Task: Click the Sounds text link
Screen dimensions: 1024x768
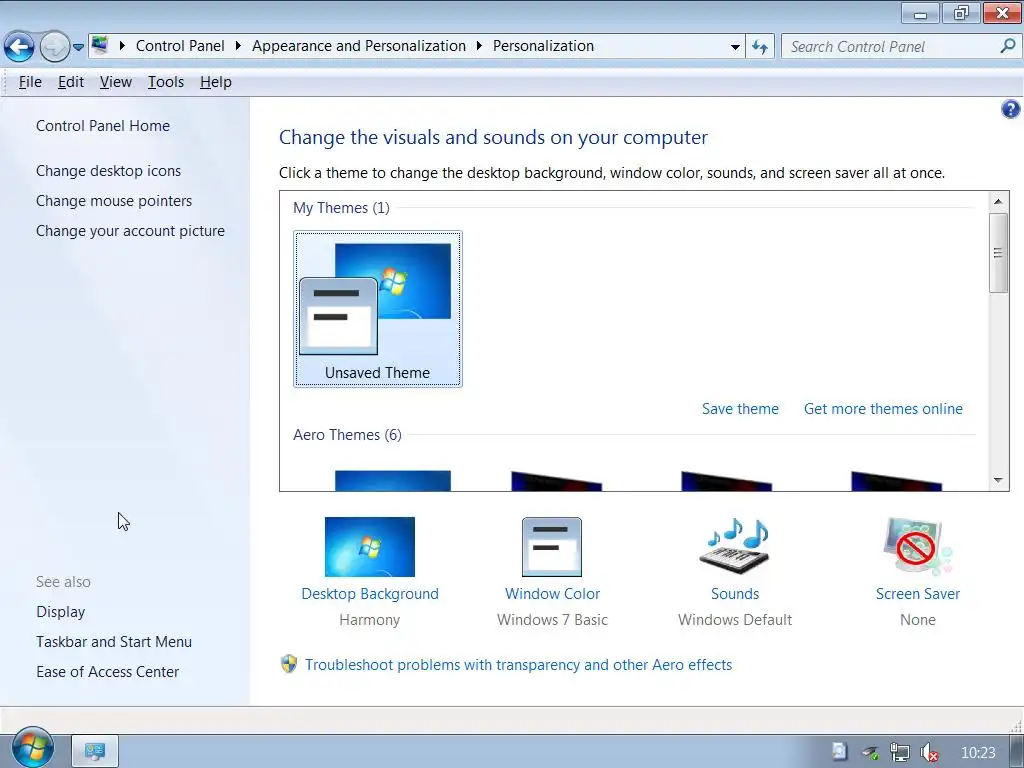Action: pyautogui.click(x=735, y=594)
